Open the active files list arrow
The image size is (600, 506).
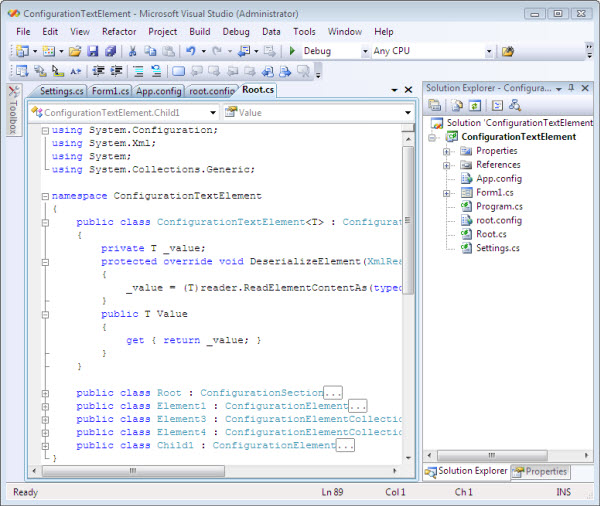point(394,90)
